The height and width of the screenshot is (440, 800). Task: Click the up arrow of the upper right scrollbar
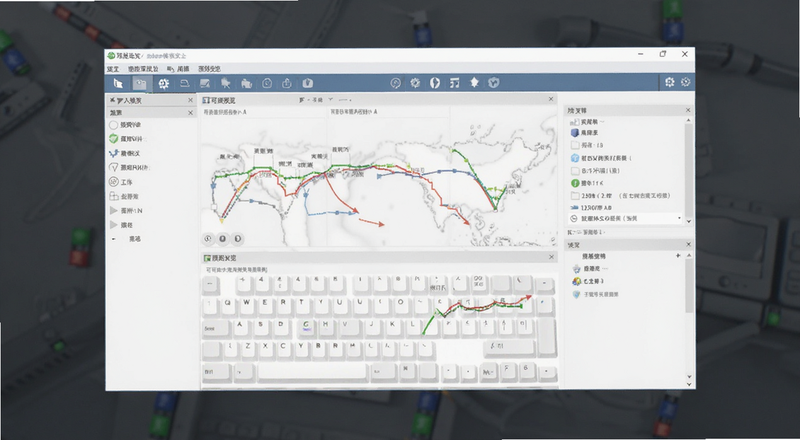coord(688,120)
